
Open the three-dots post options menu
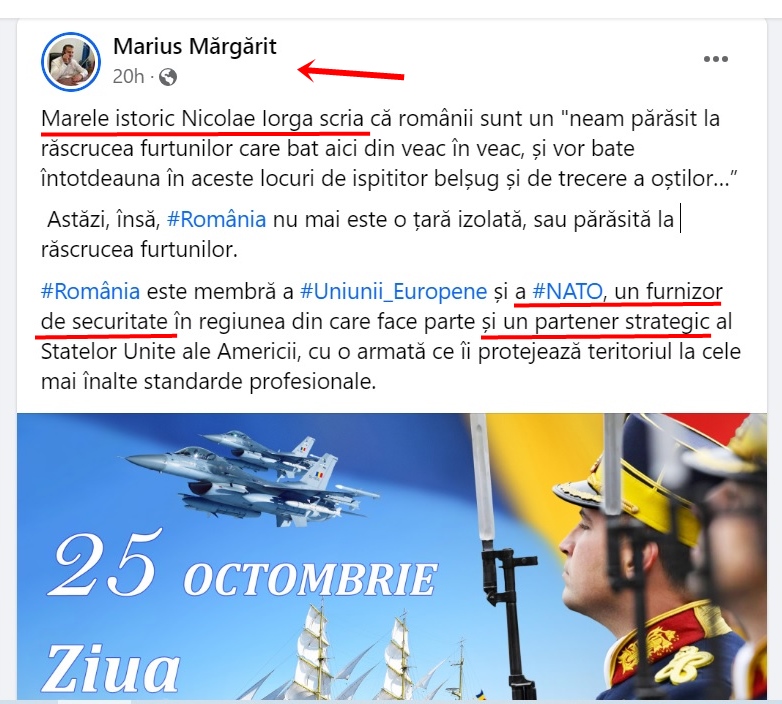click(716, 59)
